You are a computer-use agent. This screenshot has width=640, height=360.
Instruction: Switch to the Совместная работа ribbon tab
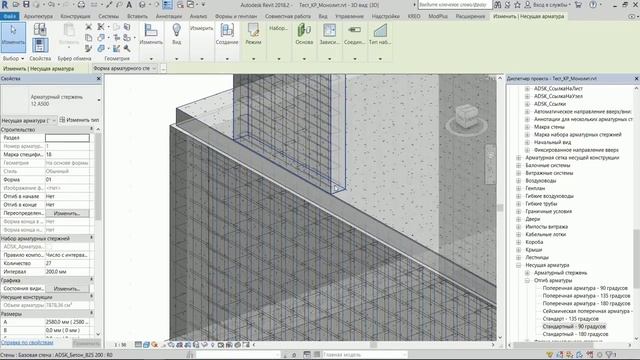pos(288,16)
